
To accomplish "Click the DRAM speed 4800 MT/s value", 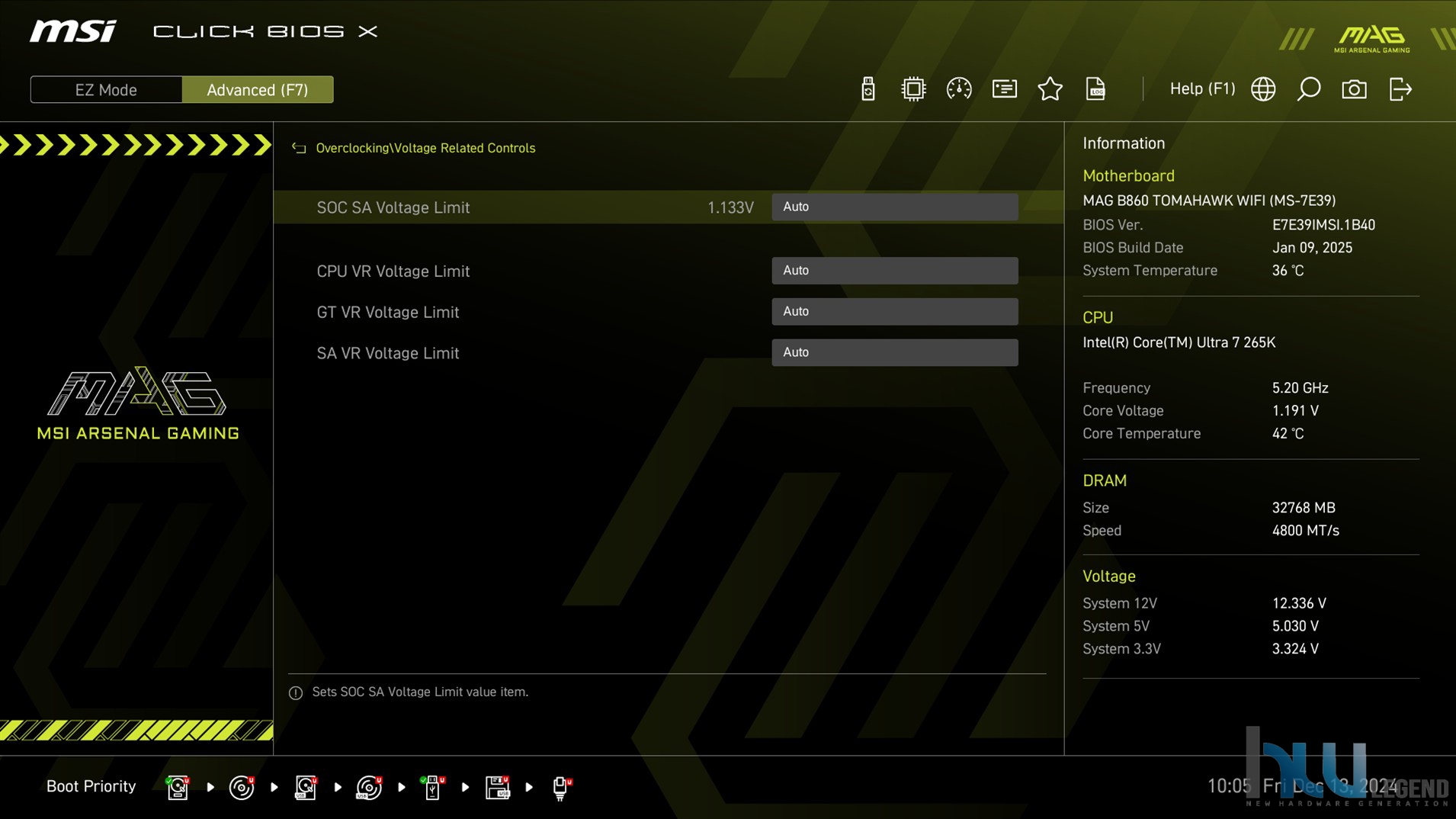I will point(1305,531).
